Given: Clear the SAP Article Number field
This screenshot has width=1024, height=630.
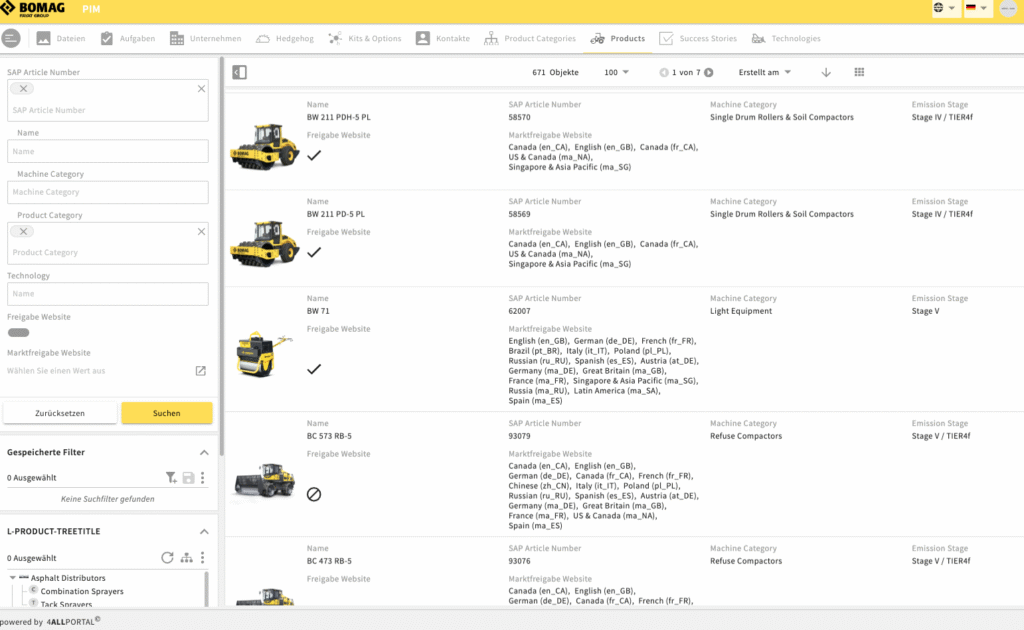Looking at the screenshot, I should (x=201, y=89).
